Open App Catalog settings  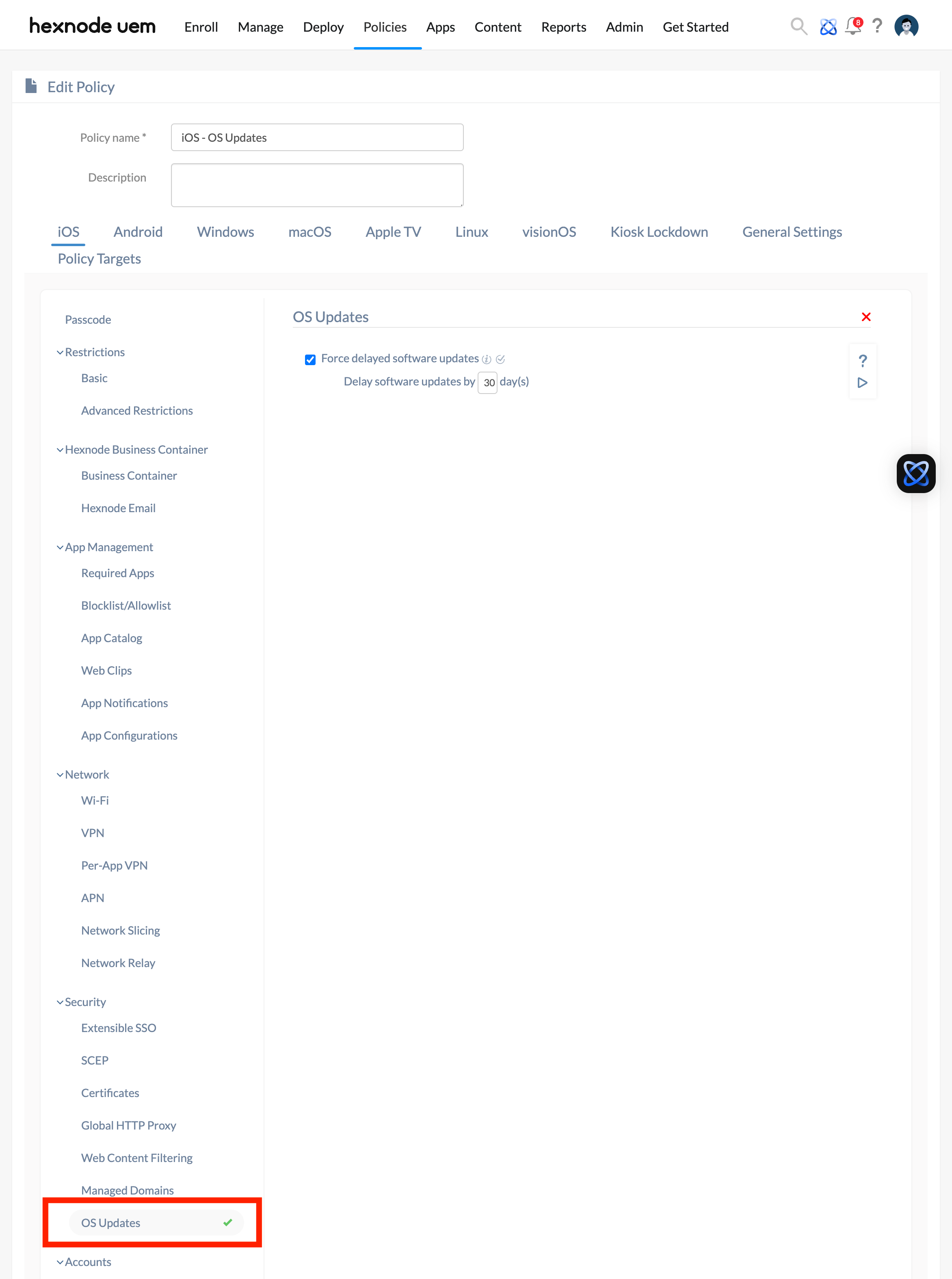[111, 638]
